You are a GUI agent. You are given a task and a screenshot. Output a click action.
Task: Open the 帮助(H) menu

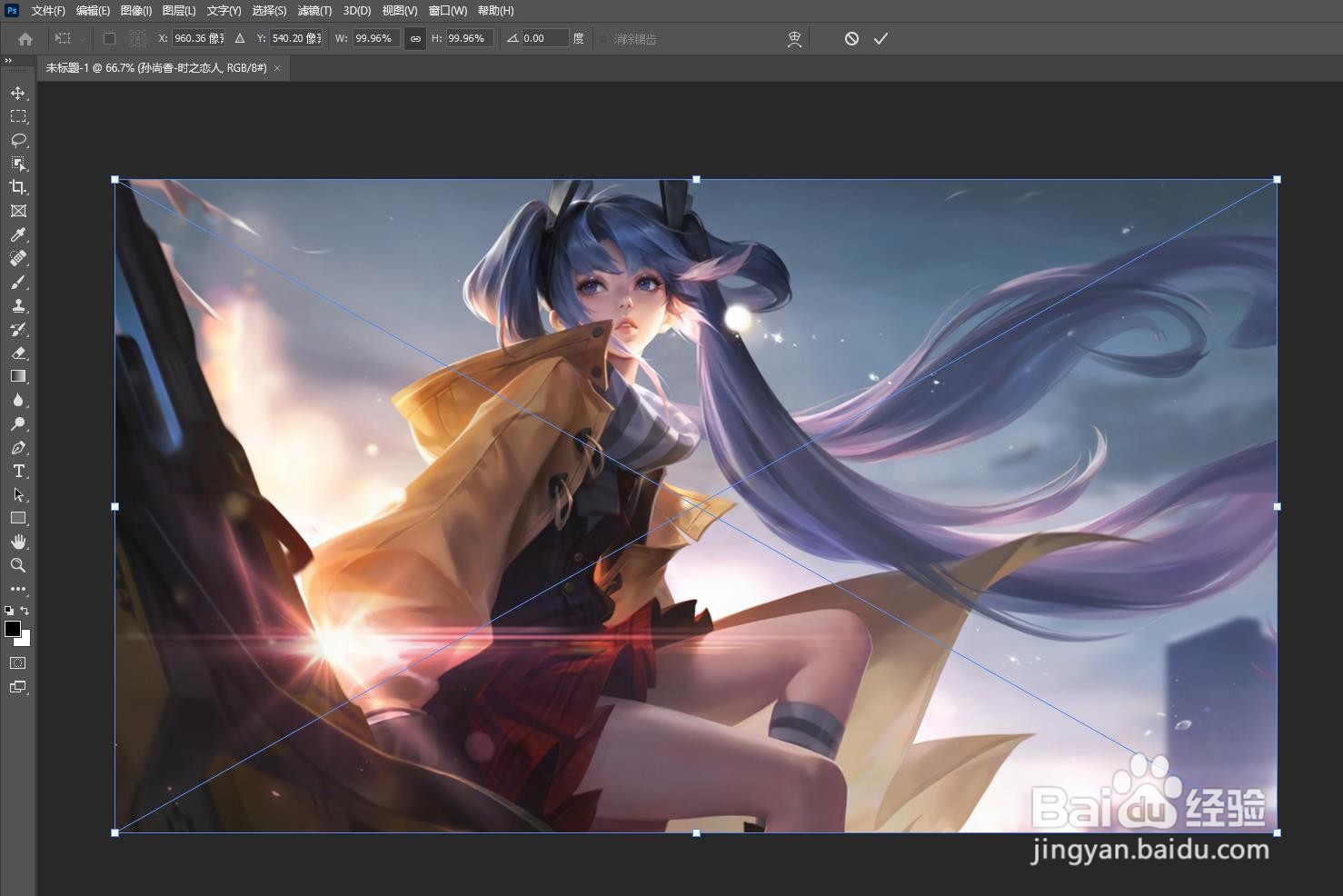tap(495, 11)
